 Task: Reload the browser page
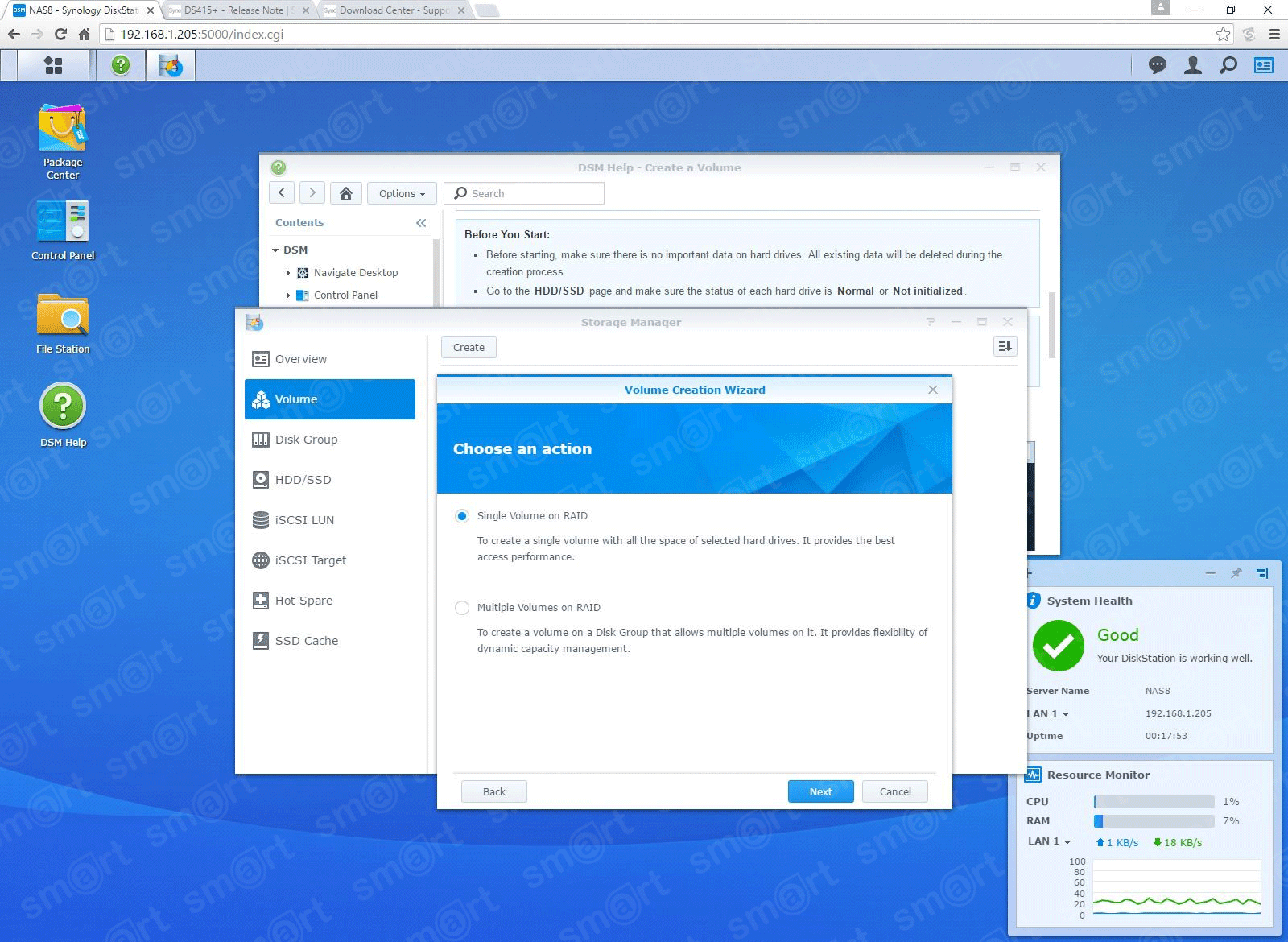tap(60, 35)
